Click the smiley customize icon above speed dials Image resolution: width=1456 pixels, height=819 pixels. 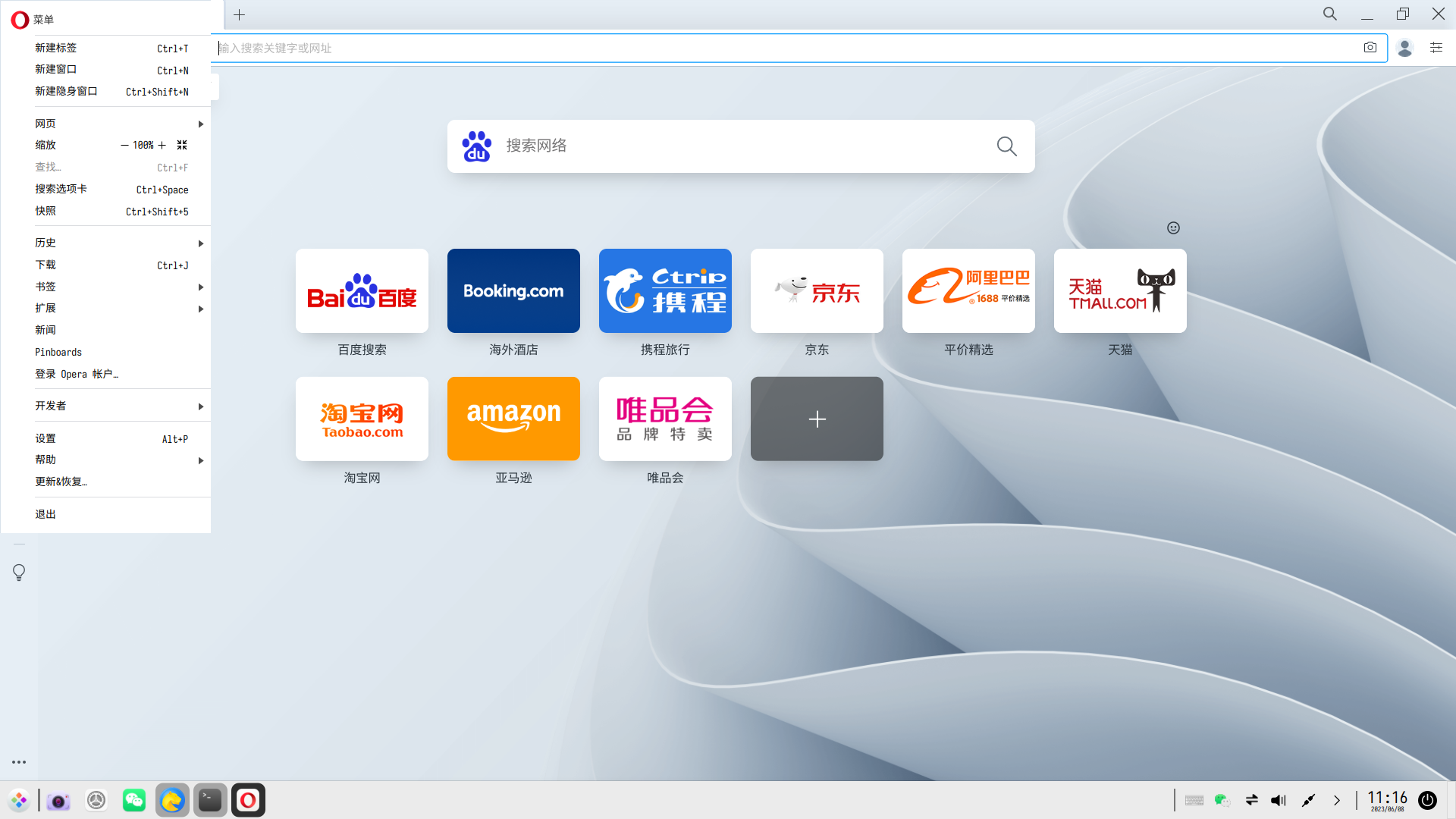coord(1173,227)
